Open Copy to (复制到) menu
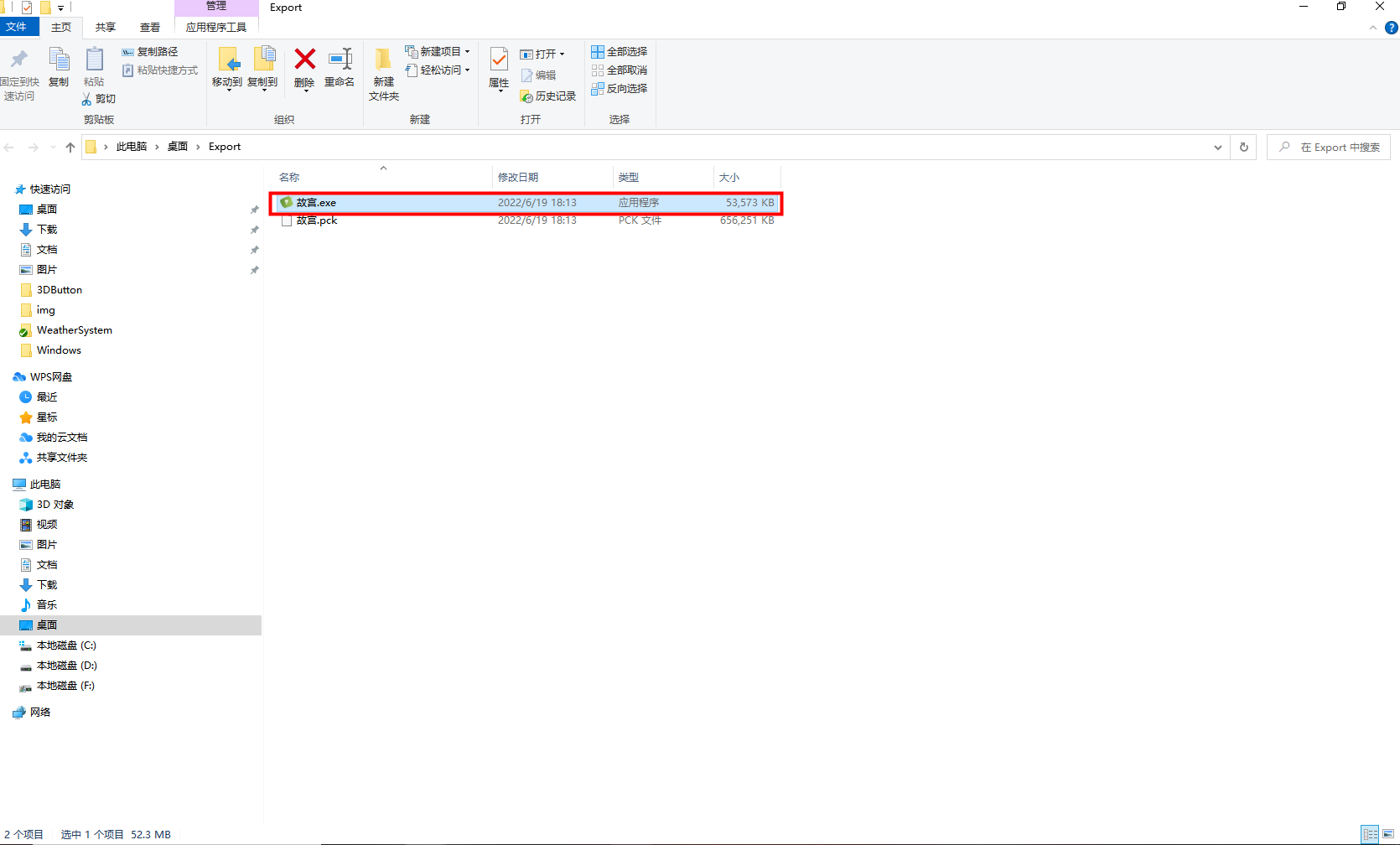This screenshot has height=845, width=1400. pyautogui.click(x=262, y=69)
